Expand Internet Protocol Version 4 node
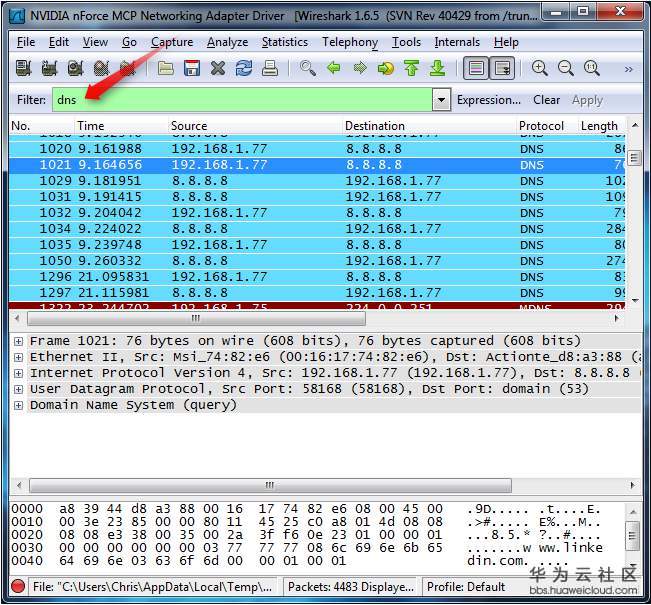 [x=18, y=373]
